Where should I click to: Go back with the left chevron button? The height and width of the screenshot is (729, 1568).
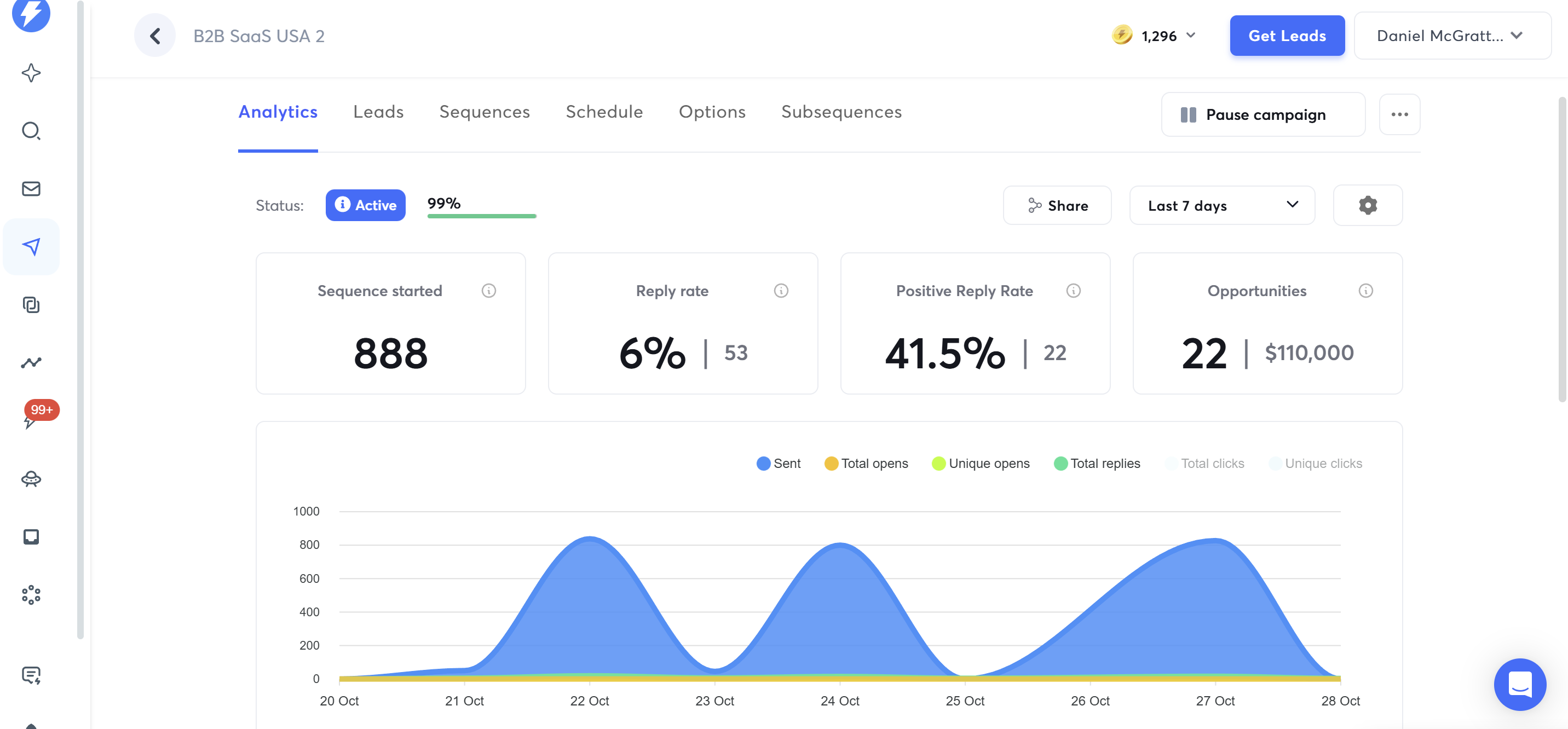(155, 36)
